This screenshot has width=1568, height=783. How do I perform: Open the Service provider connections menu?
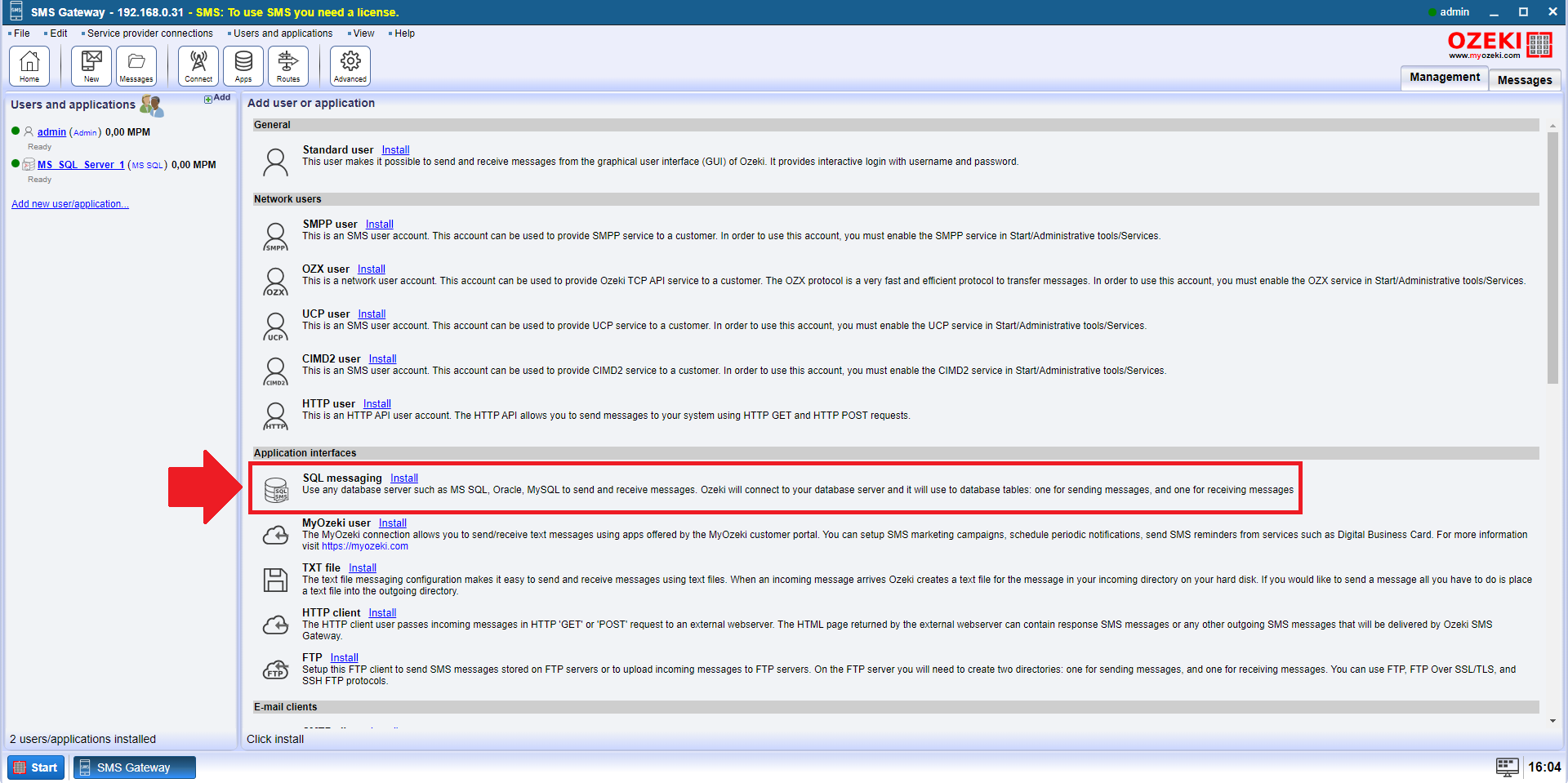(x=149, y=33)
